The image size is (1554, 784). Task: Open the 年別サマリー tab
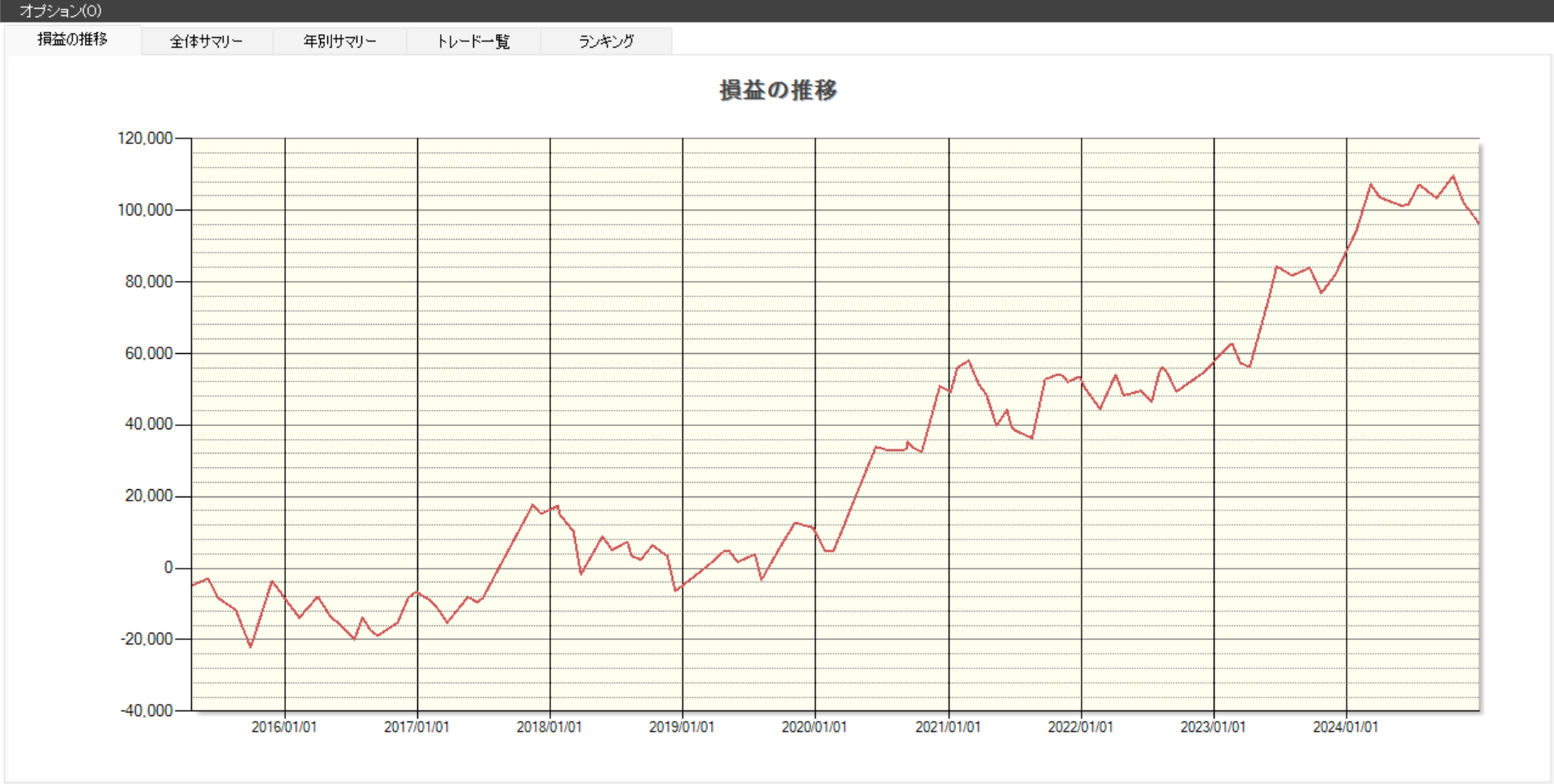339,41
